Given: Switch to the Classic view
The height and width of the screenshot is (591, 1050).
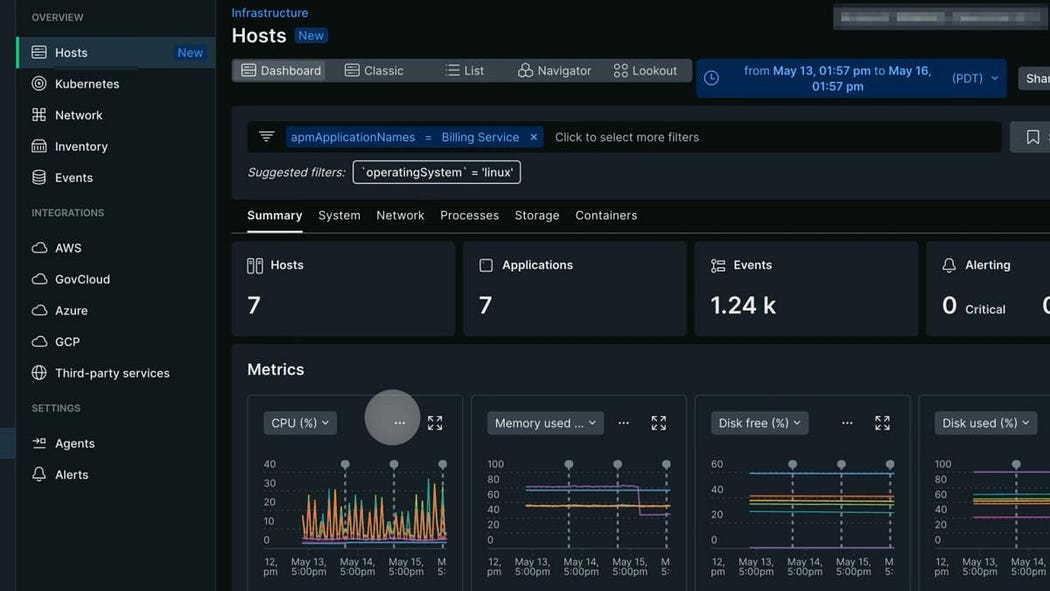Looking at the screenshot, I should click(374, 71).
